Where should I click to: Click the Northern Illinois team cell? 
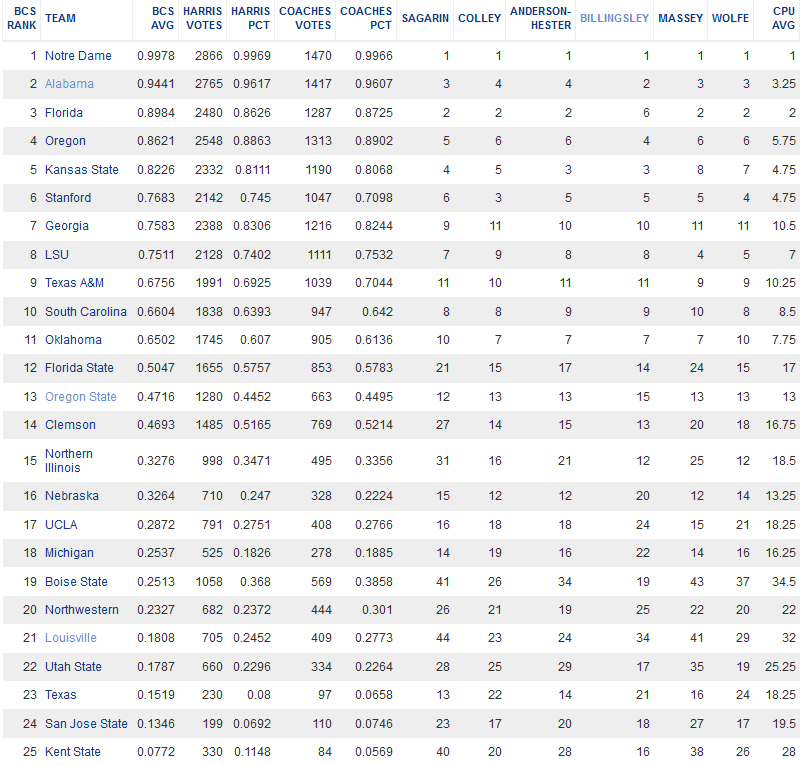[69, 460]
